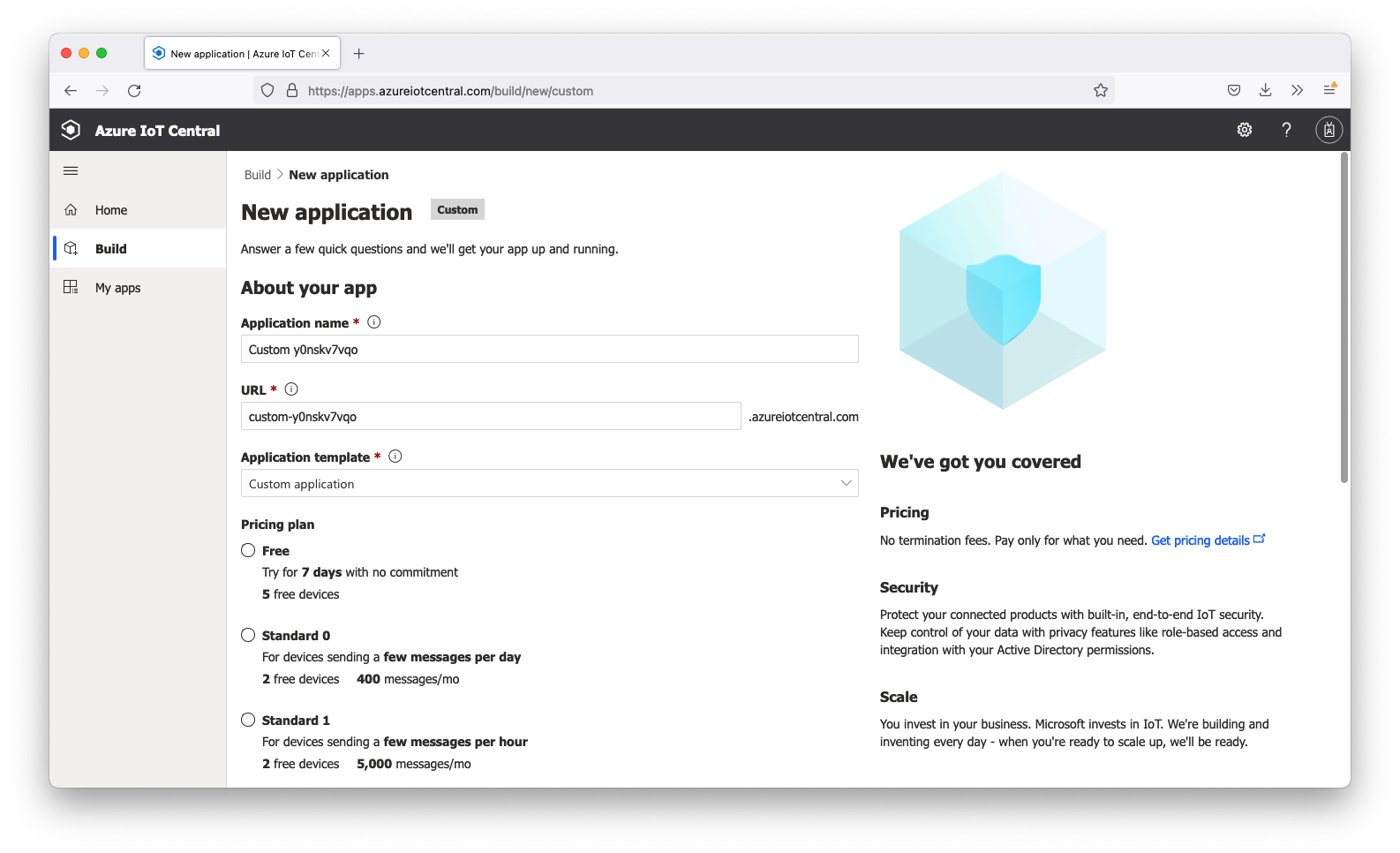
Task: Choose the Standard 0 pricing plan
Action: pos(248,635)
